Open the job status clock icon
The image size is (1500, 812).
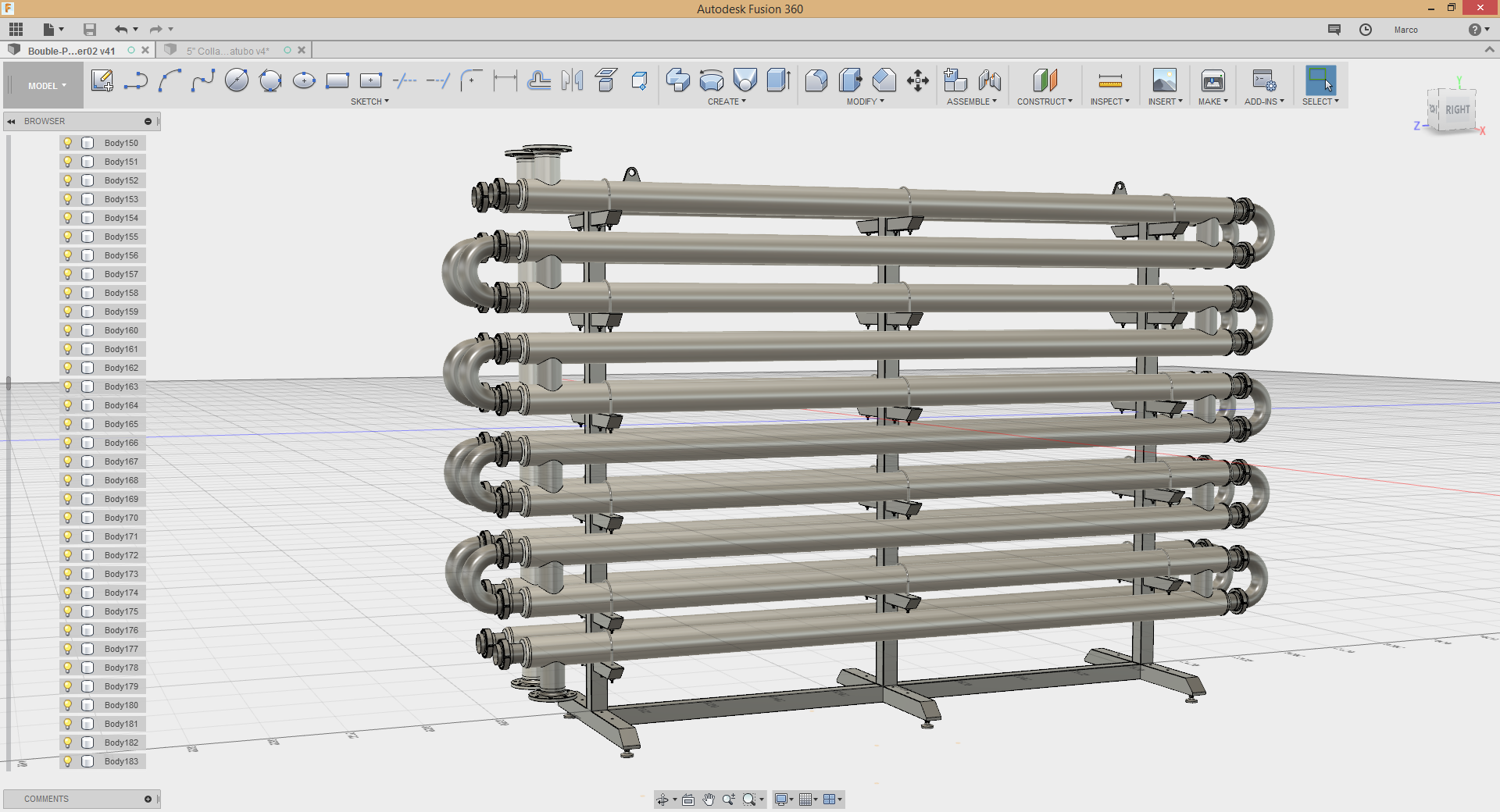pyautogui.click(x=1366, y=30)
